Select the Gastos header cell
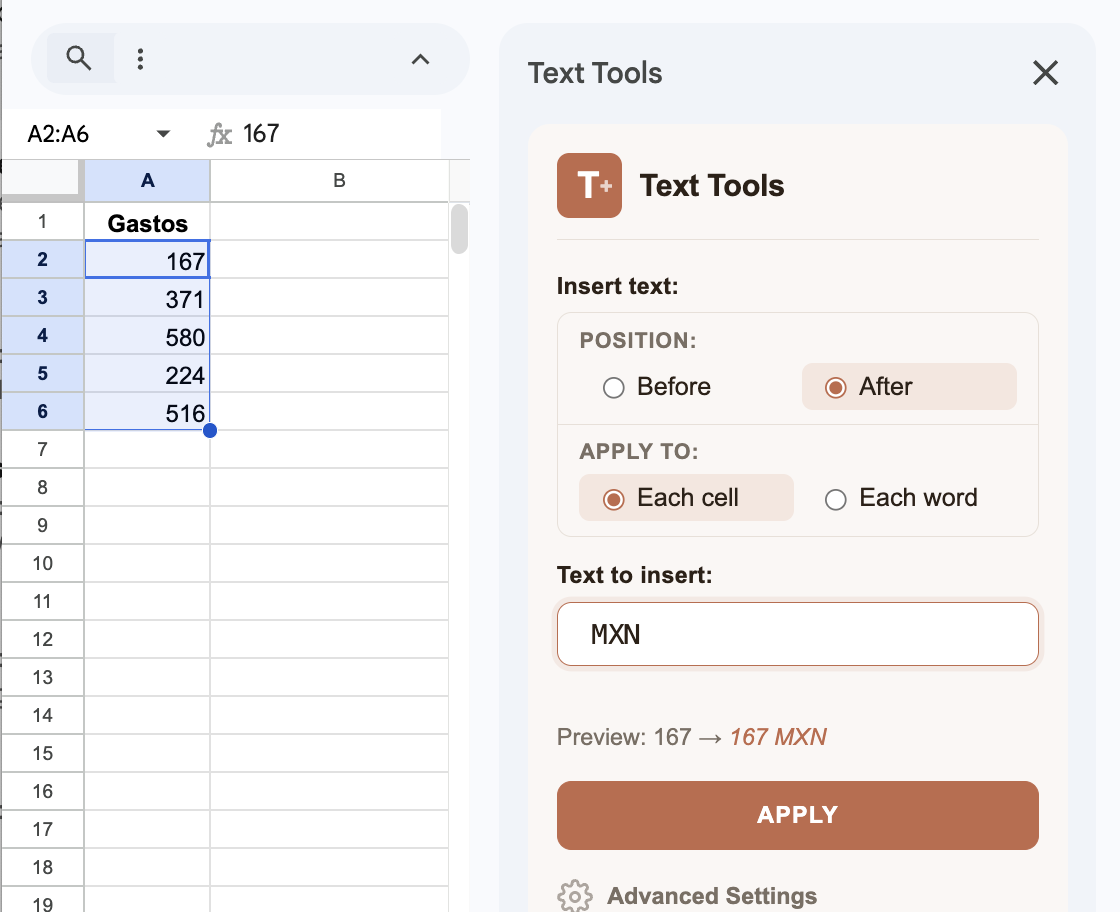Screen dimensions: 1120x912 147,221
